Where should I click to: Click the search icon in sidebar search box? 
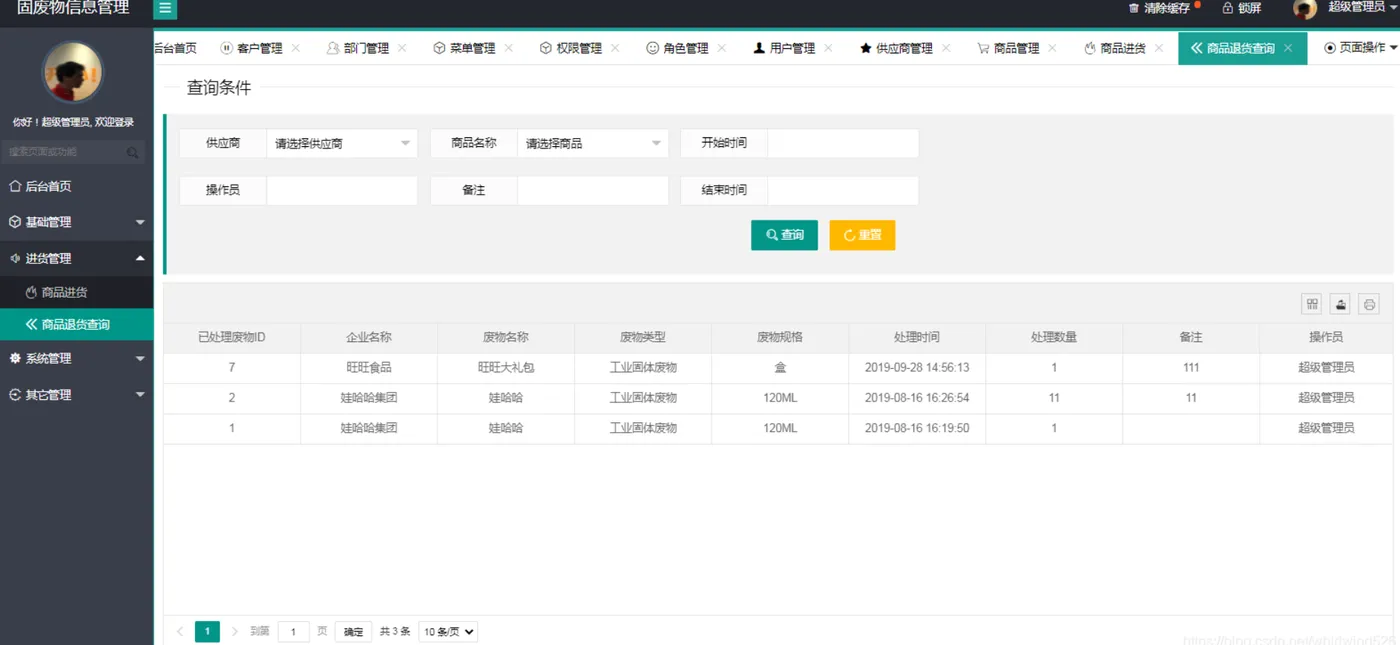tap(132, 152)
